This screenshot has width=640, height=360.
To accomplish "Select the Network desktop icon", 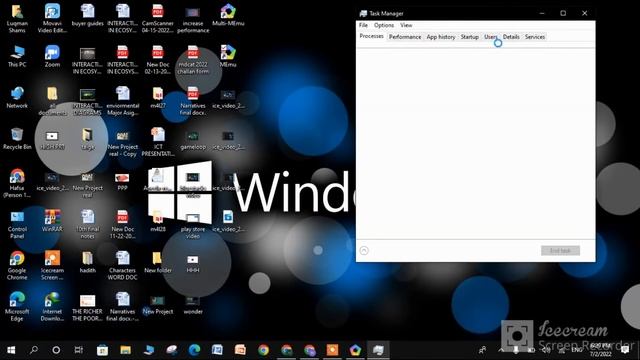I will (x=17, y=98).
